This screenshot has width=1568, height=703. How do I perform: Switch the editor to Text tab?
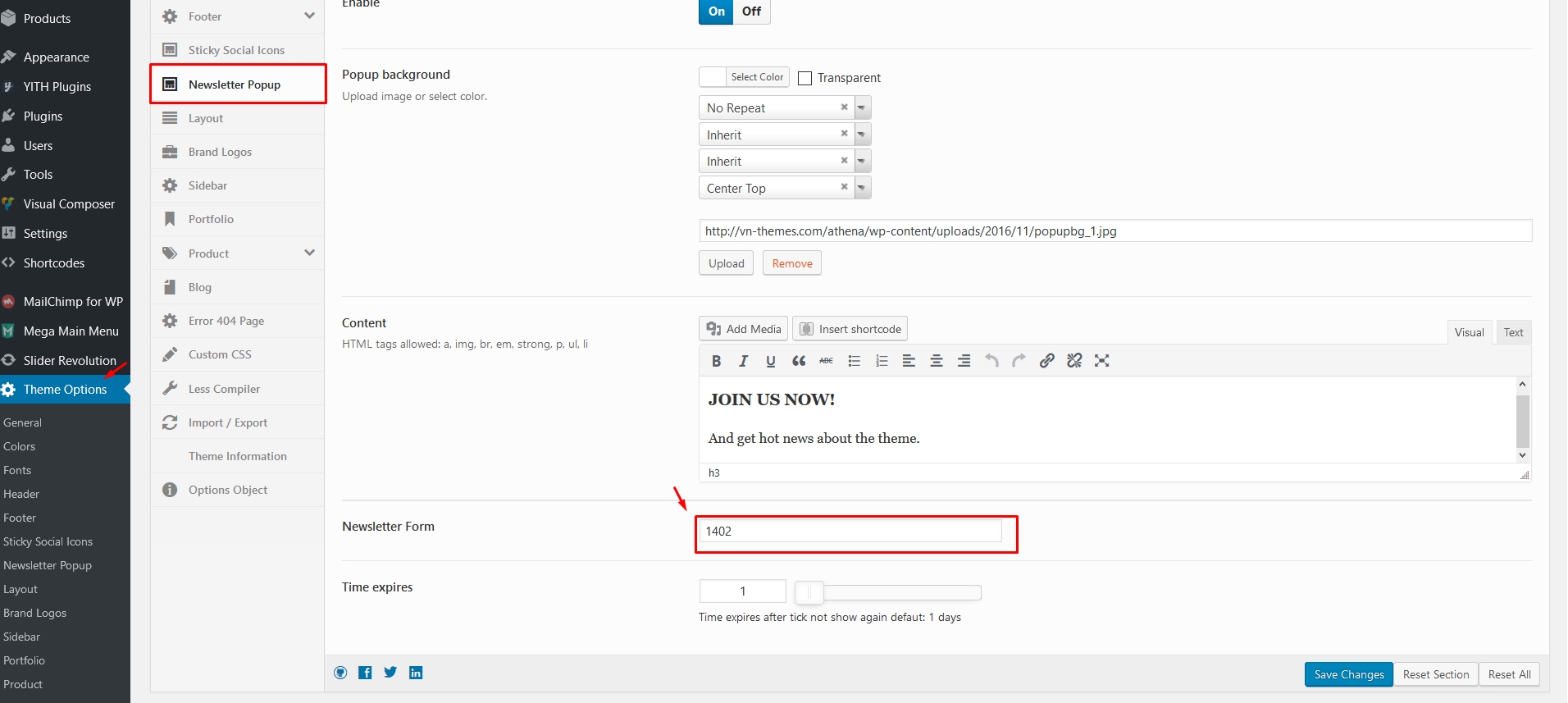(1513, 332)
